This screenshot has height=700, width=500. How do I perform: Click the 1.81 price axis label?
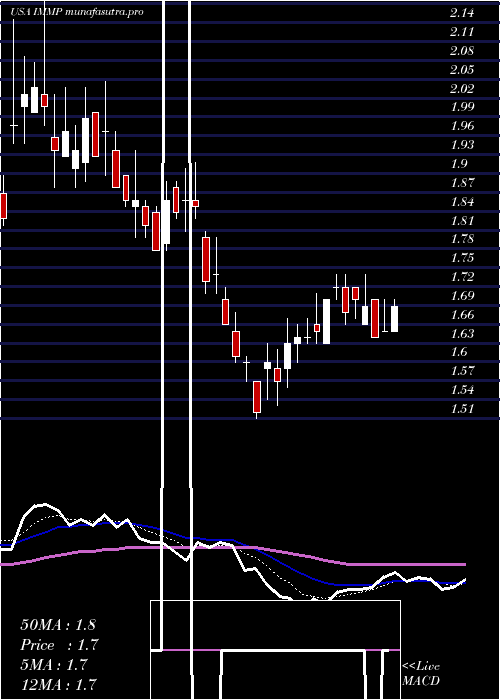coord(462,221)
